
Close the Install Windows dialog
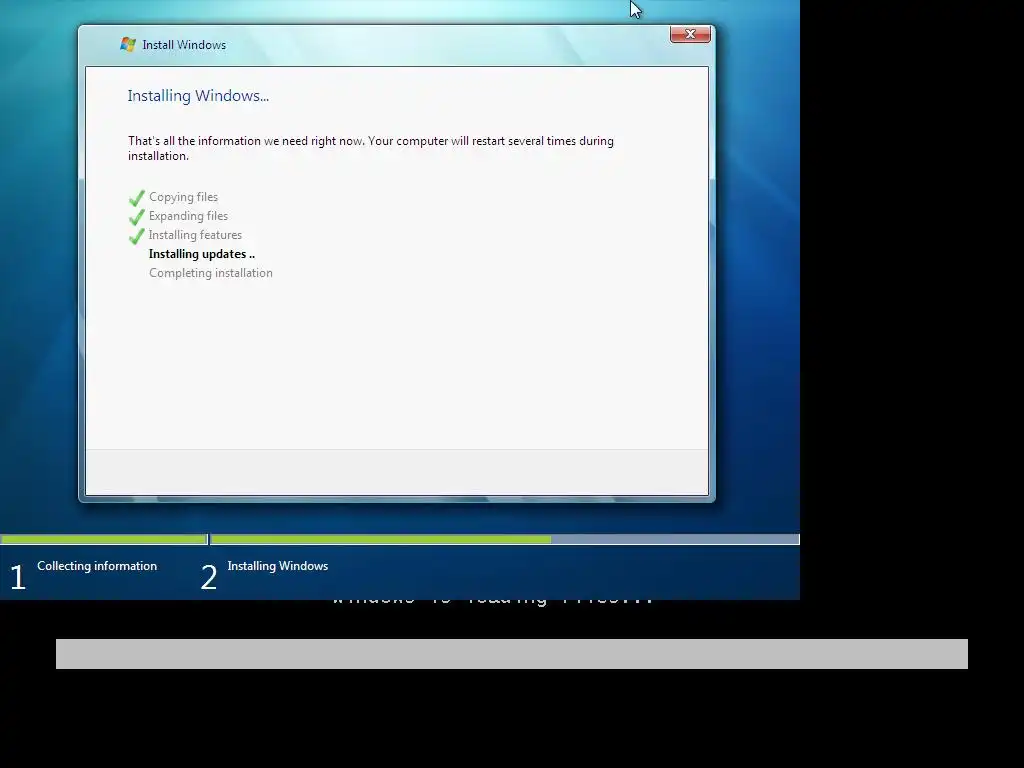(690, 34)
